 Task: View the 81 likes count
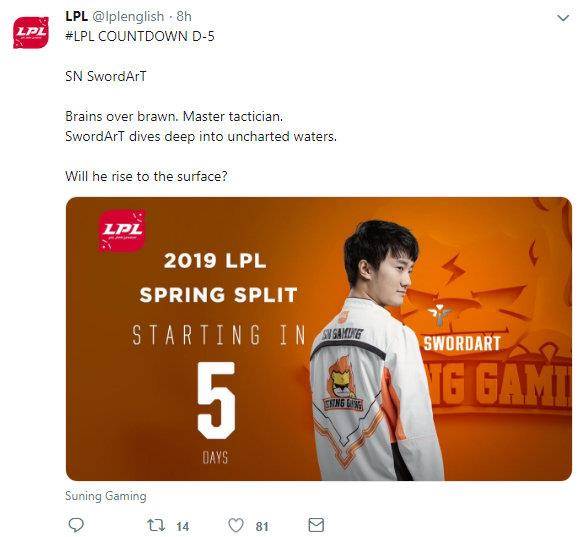pos(262,526)
